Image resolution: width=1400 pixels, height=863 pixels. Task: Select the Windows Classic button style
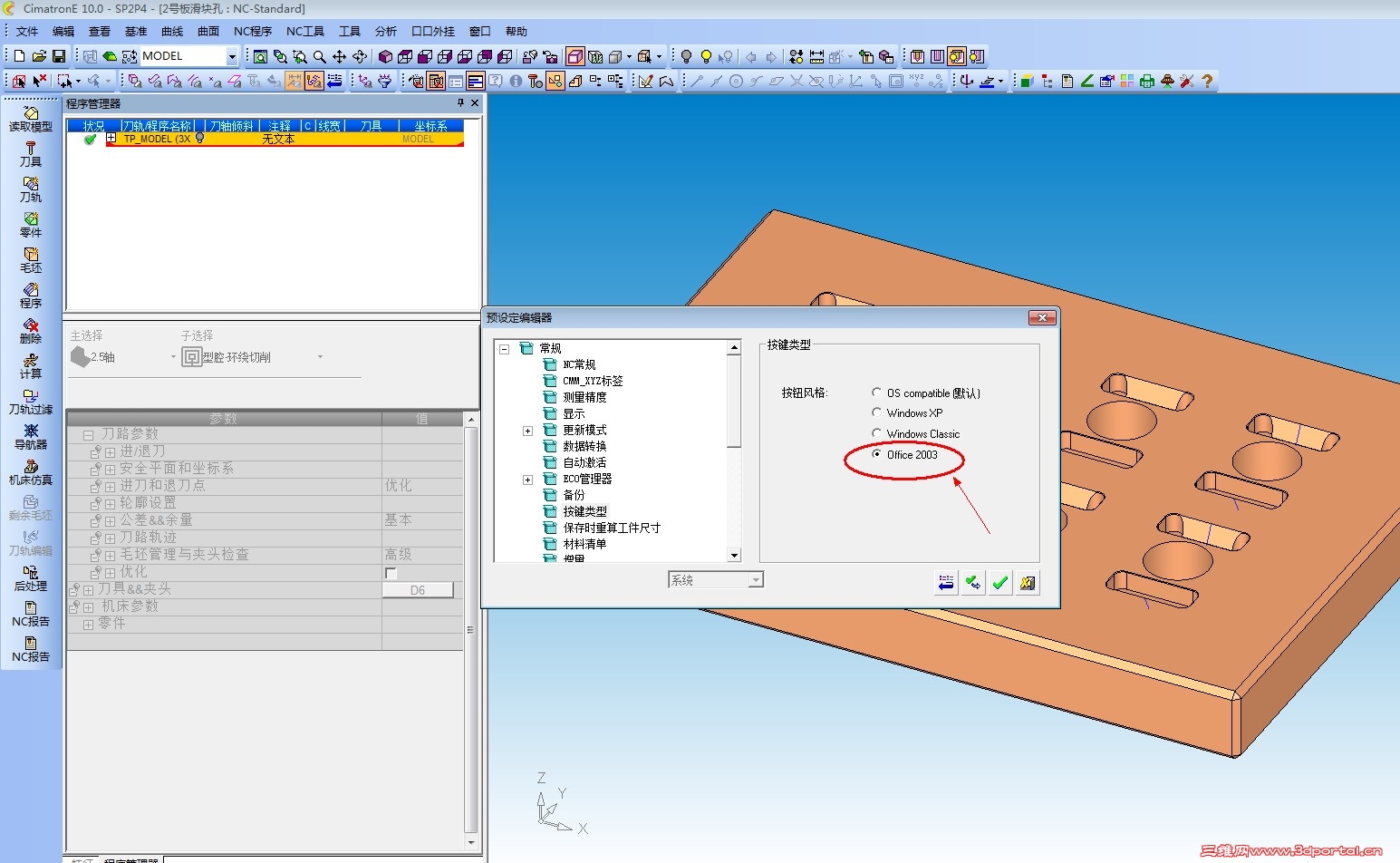click(876, 433)
